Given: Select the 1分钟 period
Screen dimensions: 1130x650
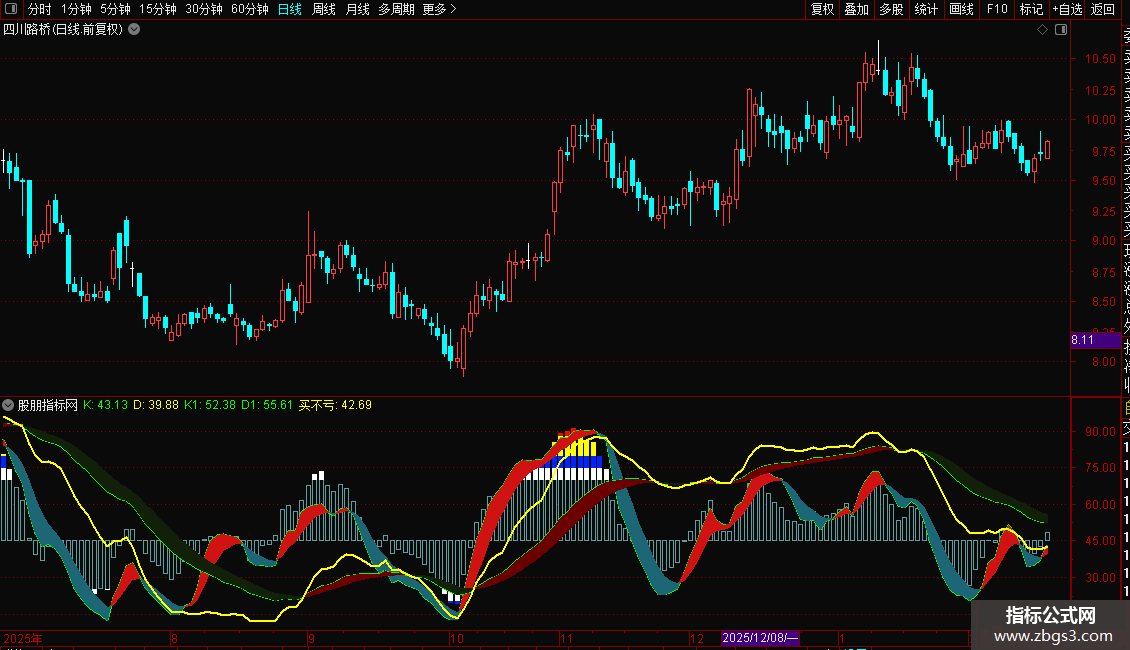Looking at the screenshot, I should [76, 9].
